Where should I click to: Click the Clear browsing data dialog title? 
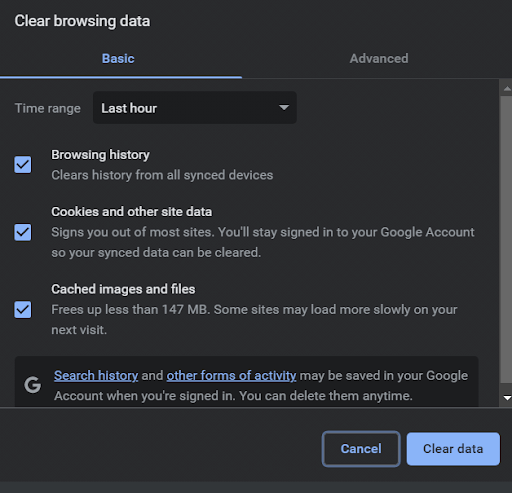82,21
